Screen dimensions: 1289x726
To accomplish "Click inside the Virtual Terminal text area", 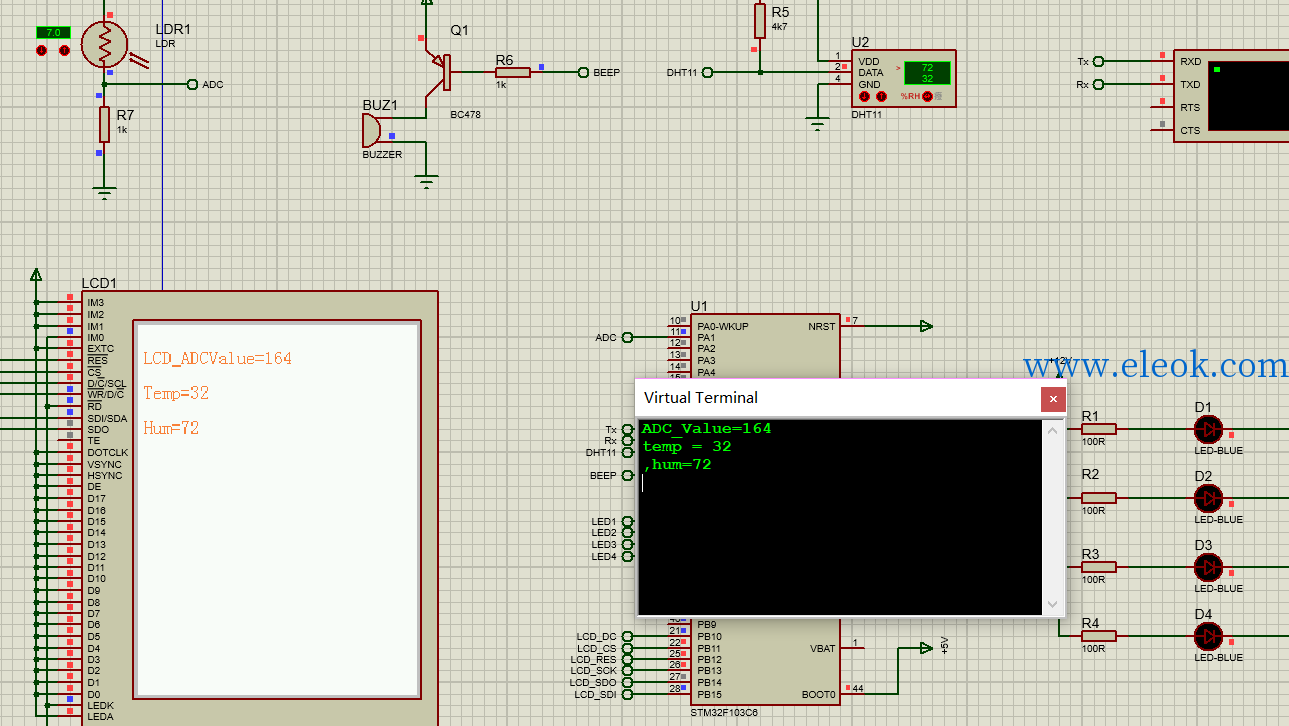I will [840, 516].
